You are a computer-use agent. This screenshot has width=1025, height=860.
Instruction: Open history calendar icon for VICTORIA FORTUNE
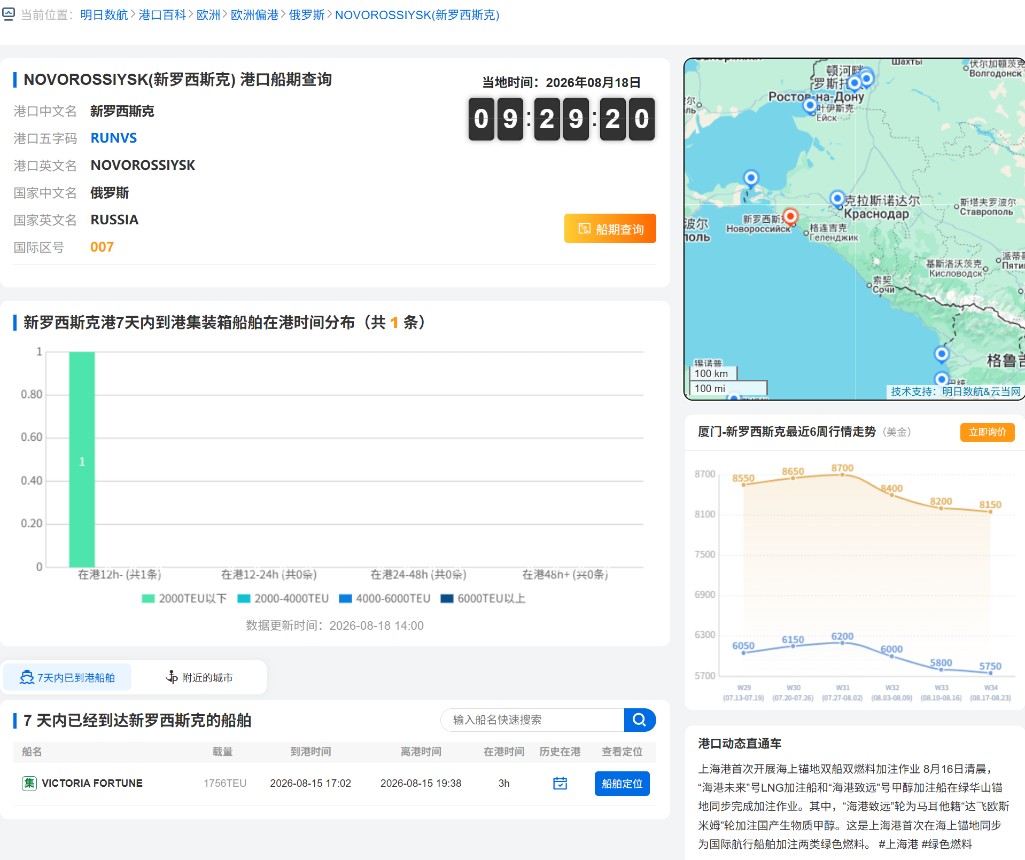click(x=560, y=783)
